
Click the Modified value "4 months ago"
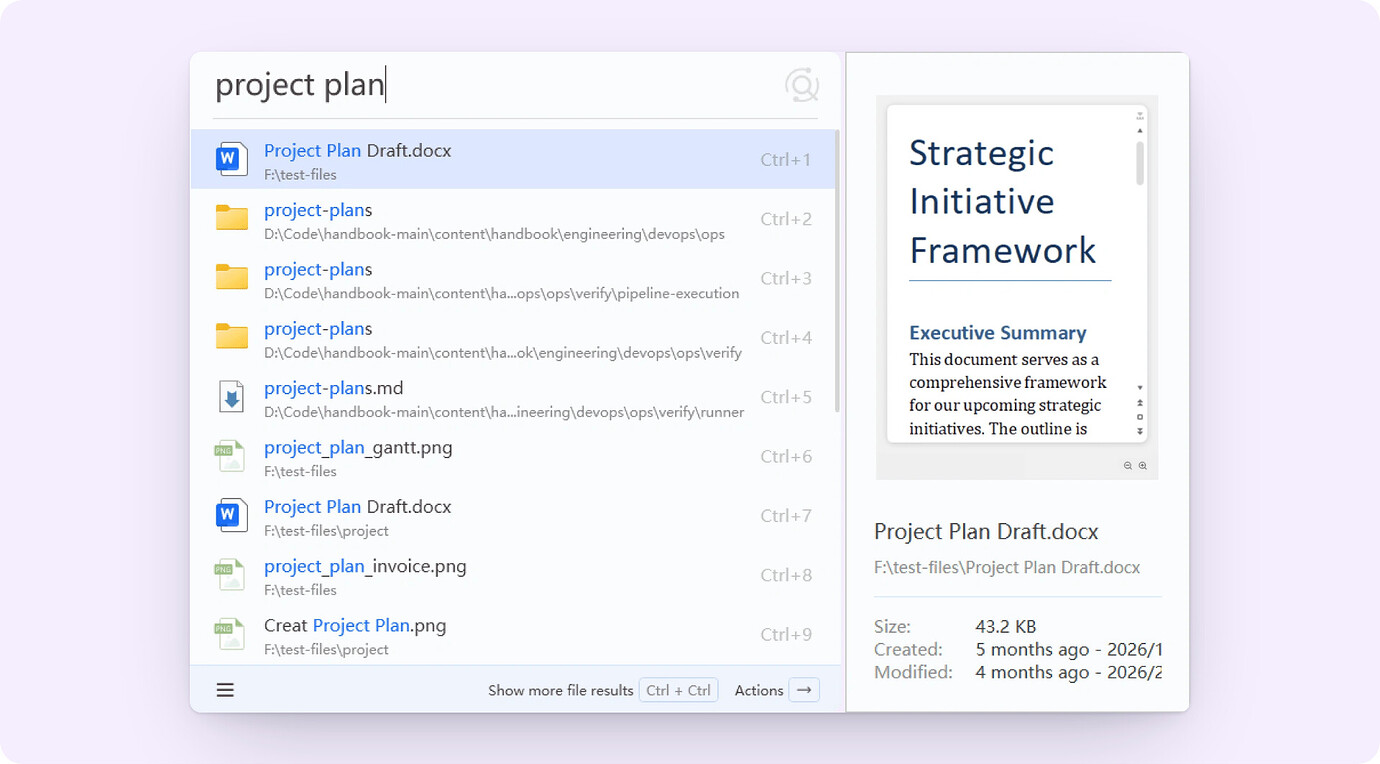[1032, 673]
